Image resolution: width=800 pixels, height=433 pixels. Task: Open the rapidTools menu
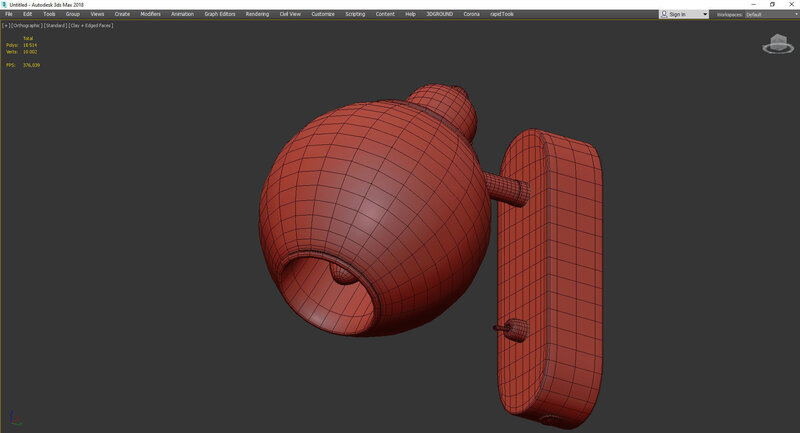point(501,15)
